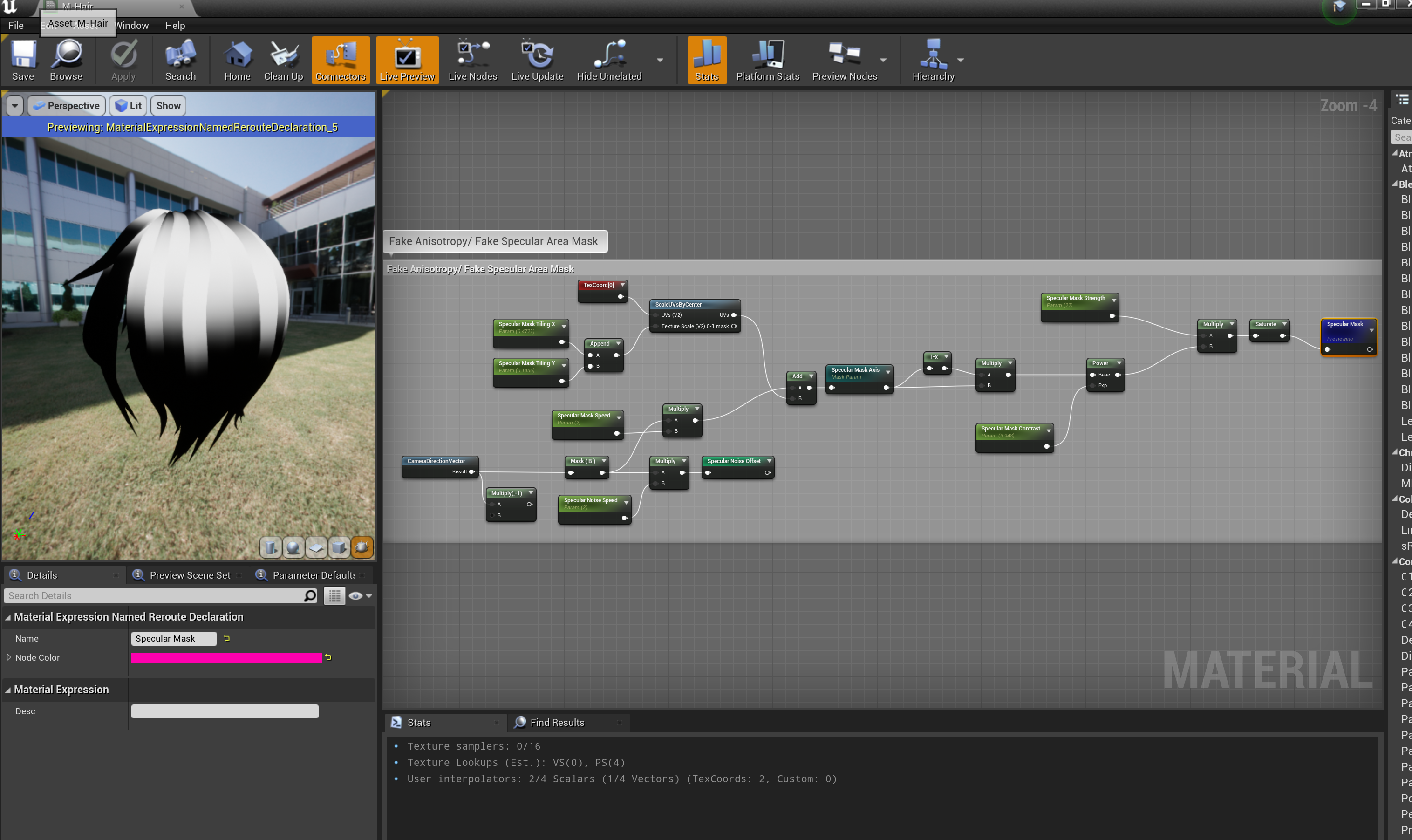Click the magnifier icon in Search Details

click(310, 595)
